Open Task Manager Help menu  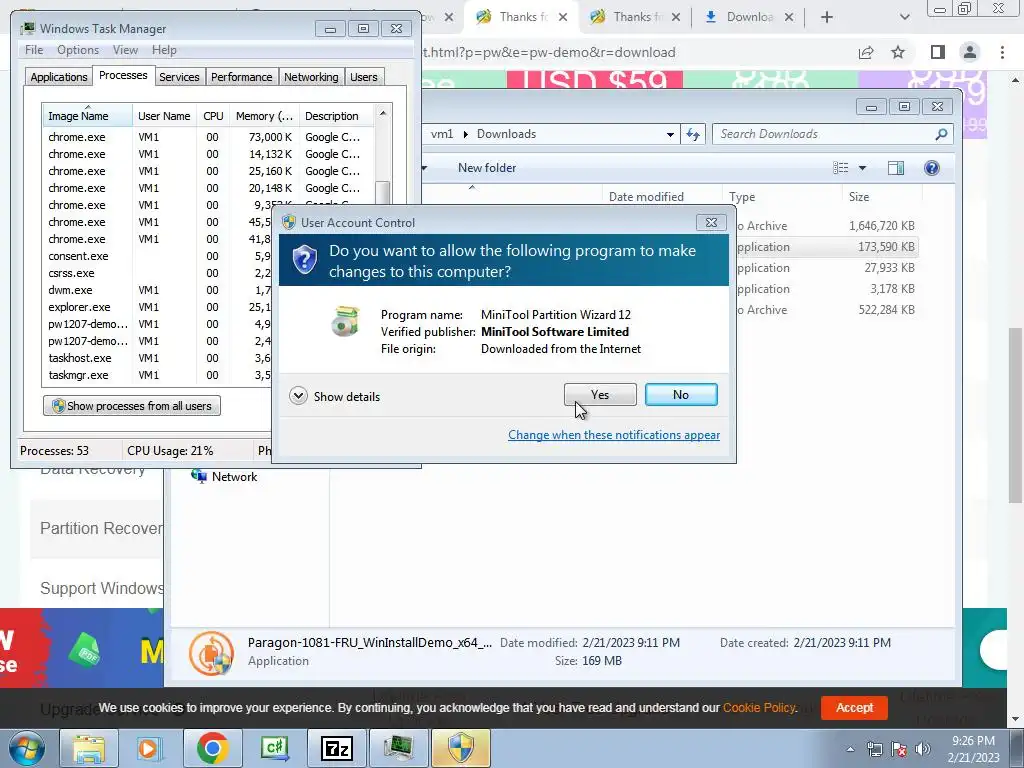click(164, 50)
